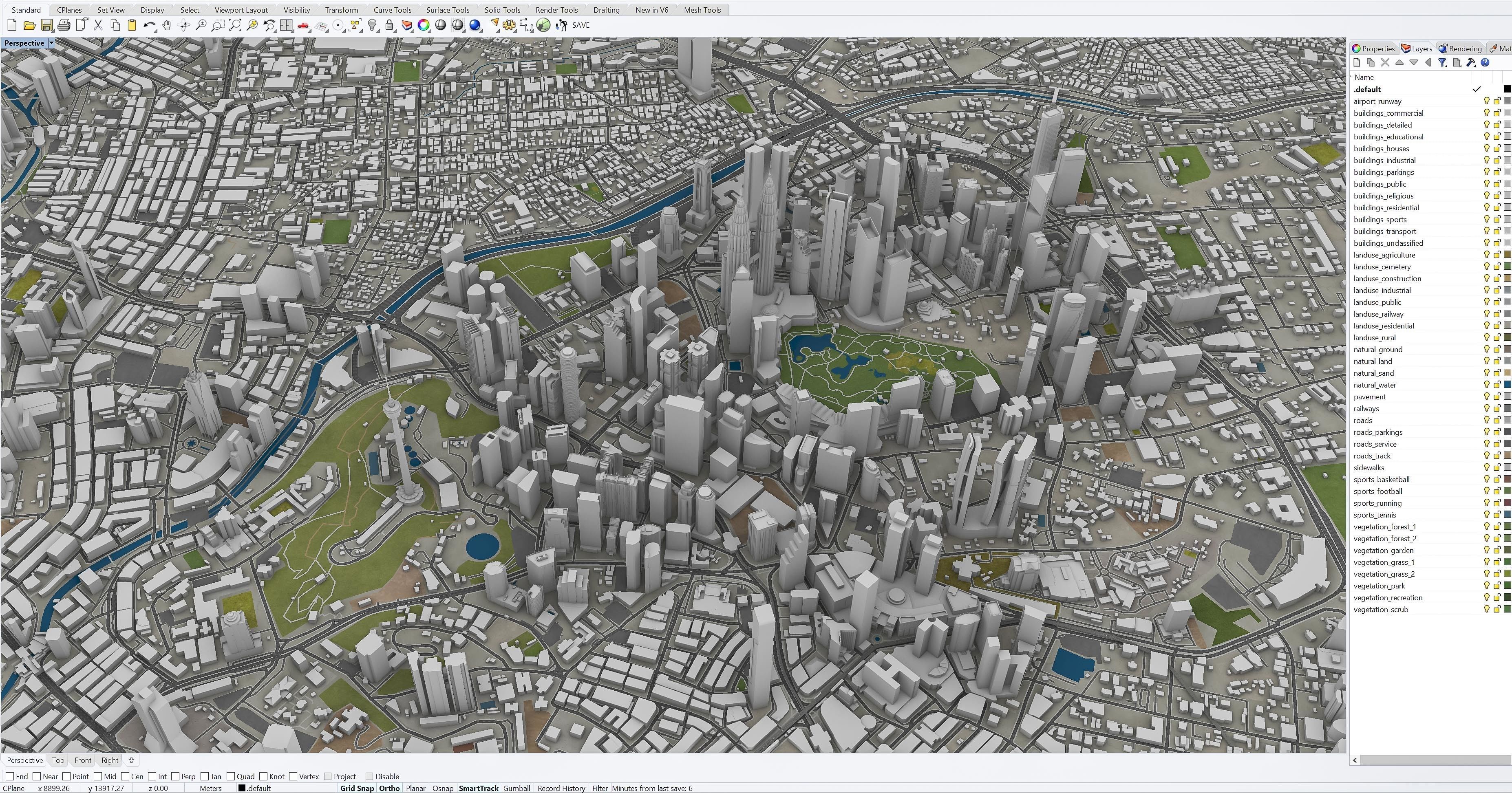The height and width of the screenshot is (793, 1512).
Task: Add a new viewport tab with plus icon
Action: [132, 761]
